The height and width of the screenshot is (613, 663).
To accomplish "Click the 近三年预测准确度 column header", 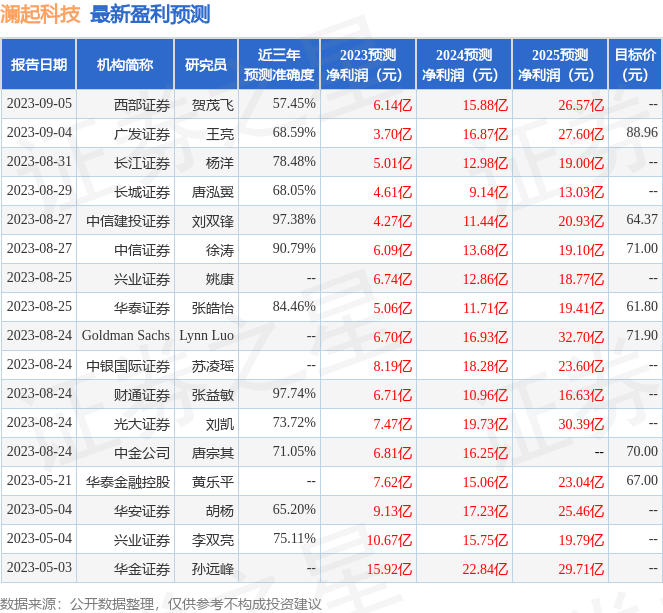I will point(279,64).
